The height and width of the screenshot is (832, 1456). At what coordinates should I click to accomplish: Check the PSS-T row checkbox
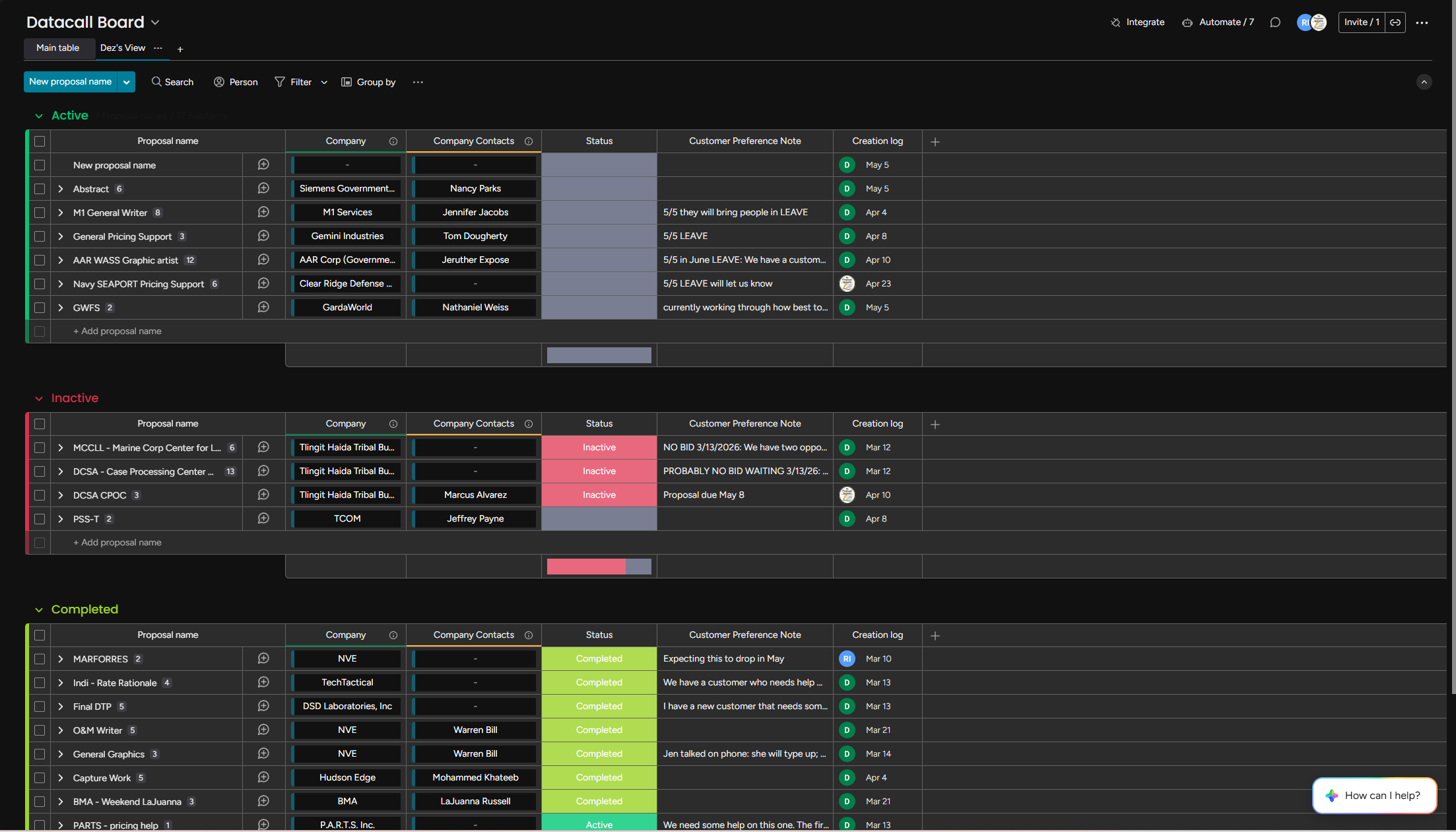click(x=40, y=519)
